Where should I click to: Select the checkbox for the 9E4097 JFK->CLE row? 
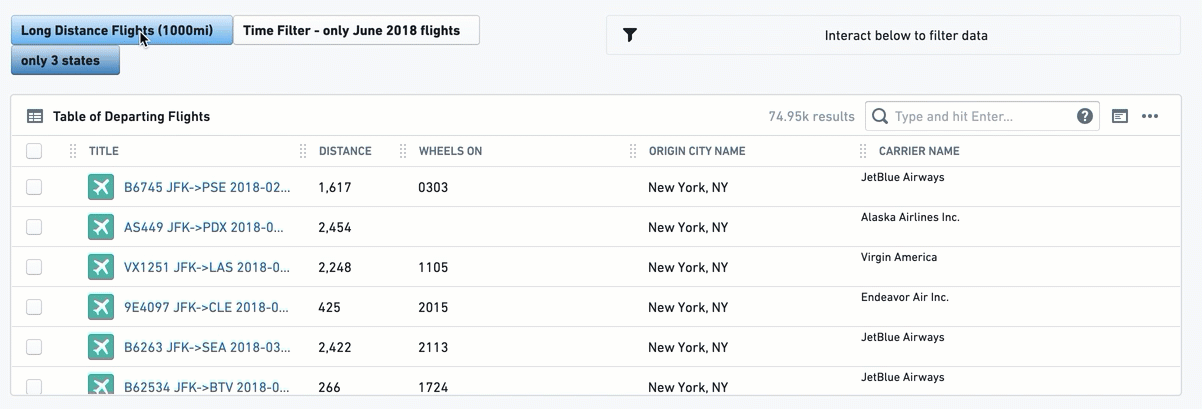click(x=34, y=307)
